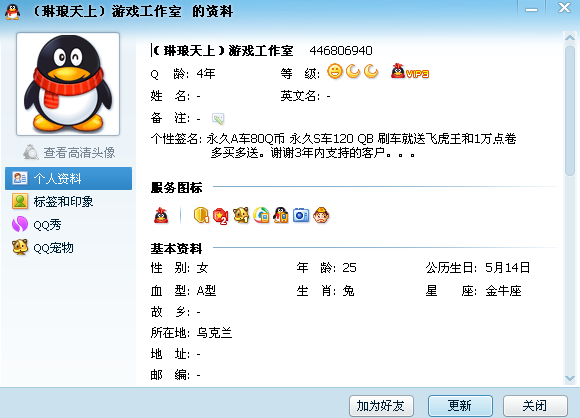The image size is (580, 418).
Task: Click the Qzone colorful swirl service icon
Action: [x=261, y=215]
